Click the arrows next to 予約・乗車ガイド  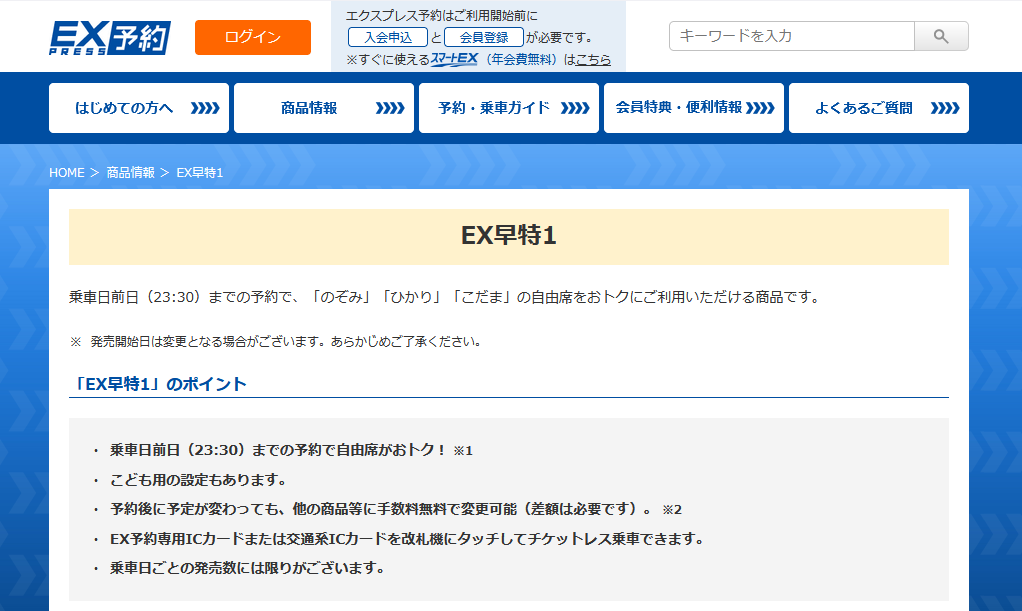[575, 108]
